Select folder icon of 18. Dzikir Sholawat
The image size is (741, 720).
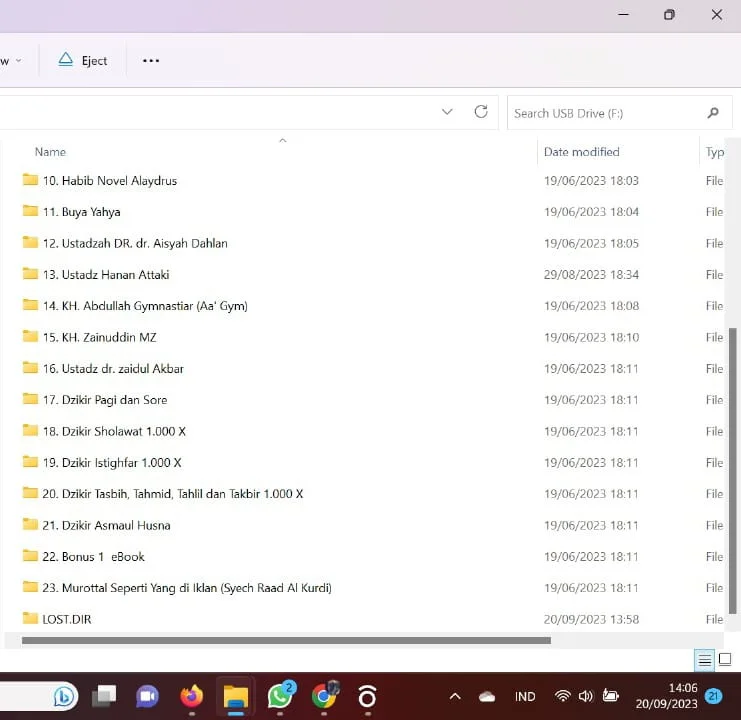tap(30, 430)
